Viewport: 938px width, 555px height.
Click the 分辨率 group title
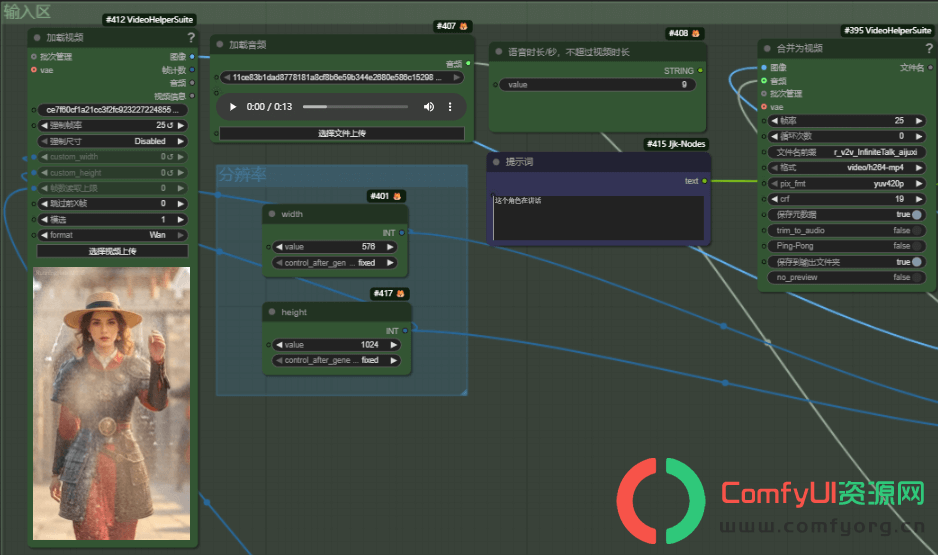click(242, 175)
